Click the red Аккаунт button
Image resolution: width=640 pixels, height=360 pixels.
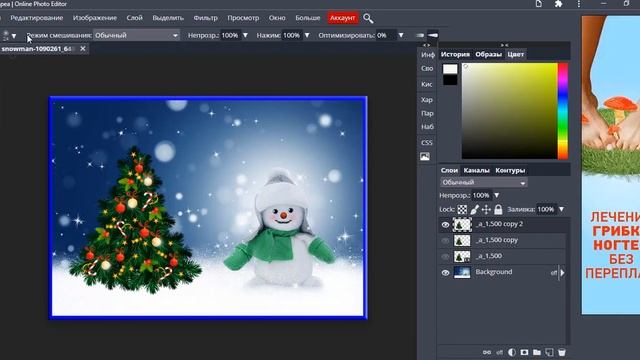(342, 18)
